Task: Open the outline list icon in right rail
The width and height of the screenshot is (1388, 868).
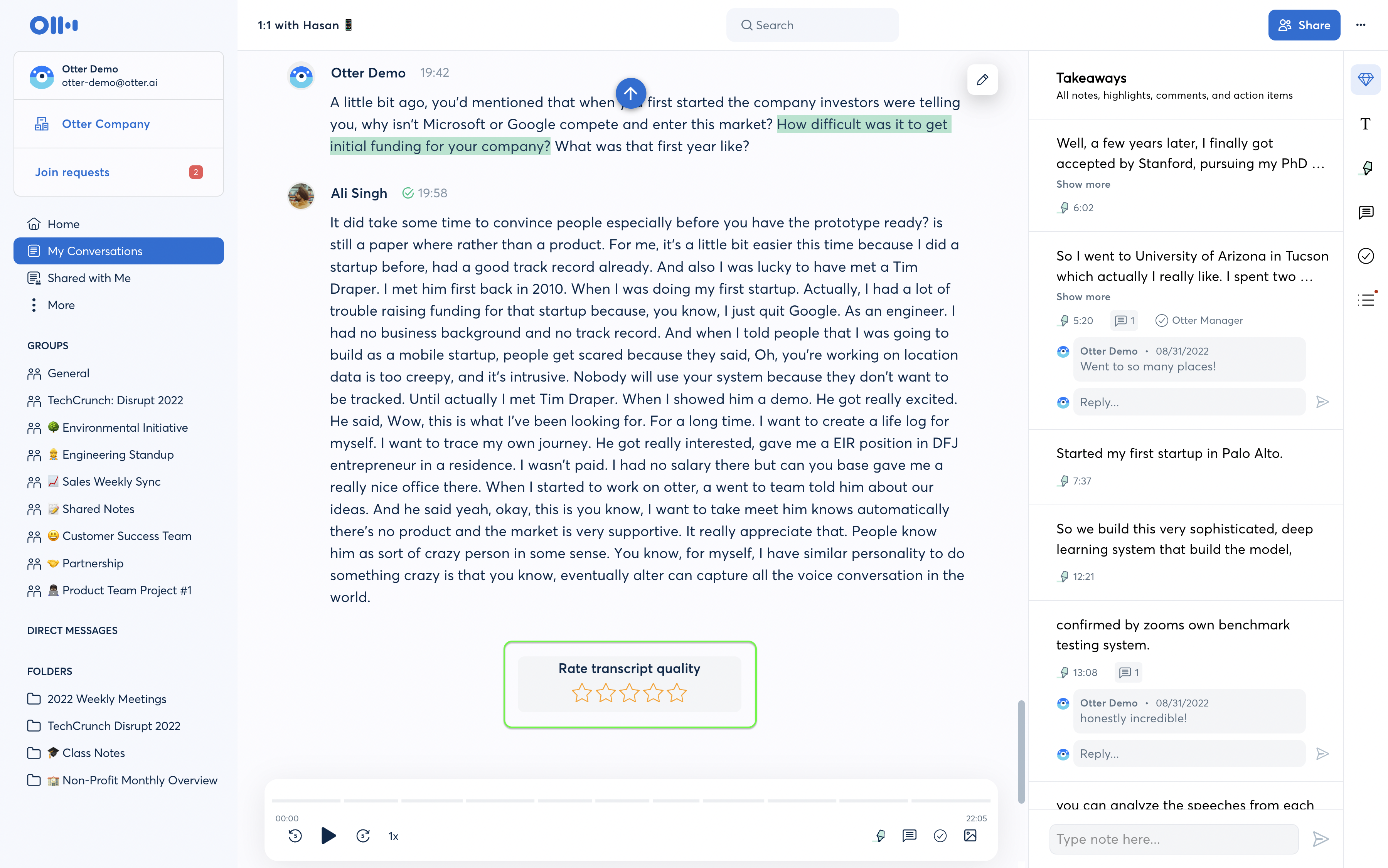Action: pyautogui.click(x=1366, y=299)
